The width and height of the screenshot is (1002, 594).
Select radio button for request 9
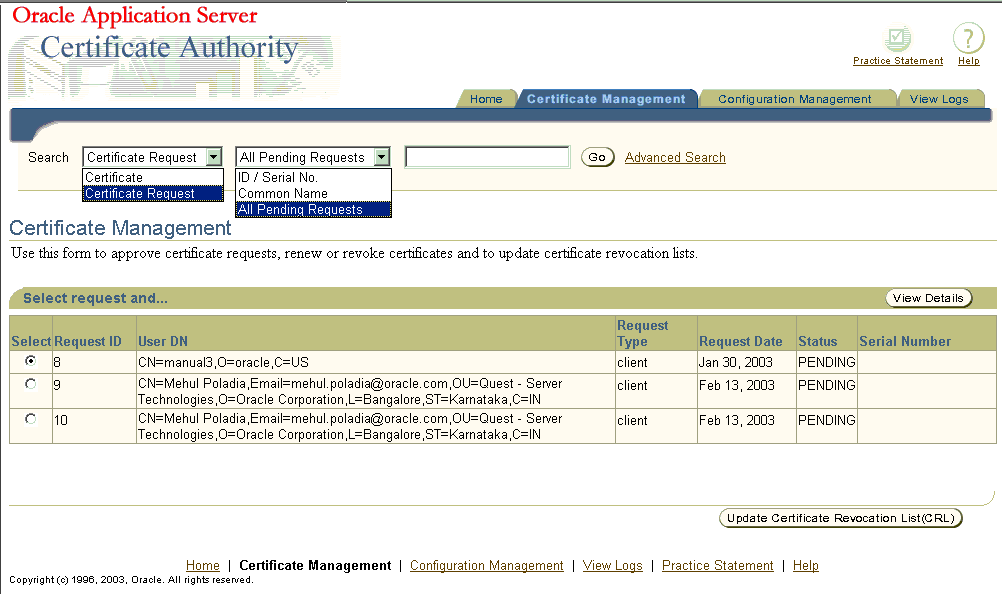click(x=30, y=384)
